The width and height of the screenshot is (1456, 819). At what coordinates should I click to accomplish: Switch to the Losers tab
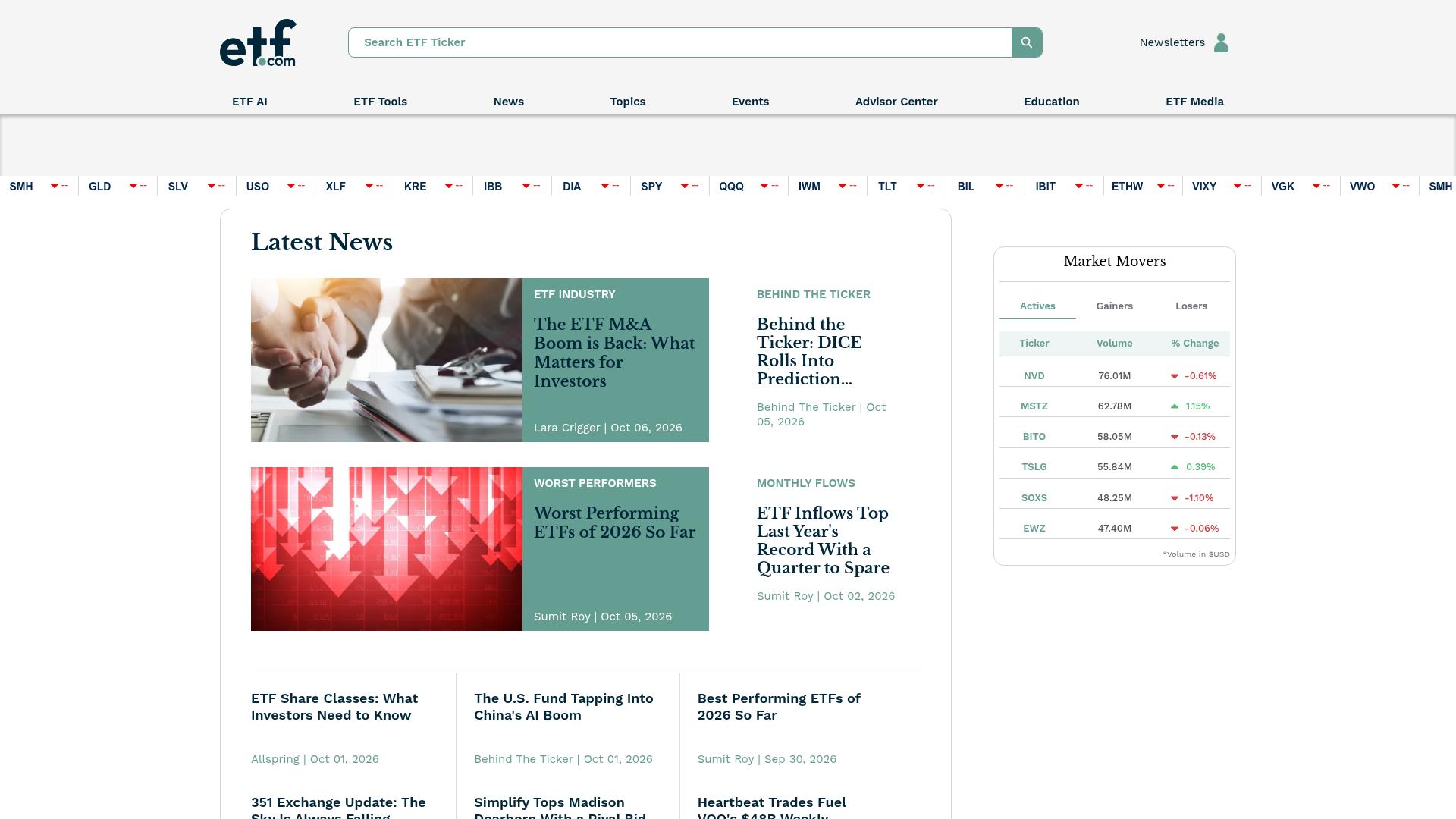(x=1191, y=306)
